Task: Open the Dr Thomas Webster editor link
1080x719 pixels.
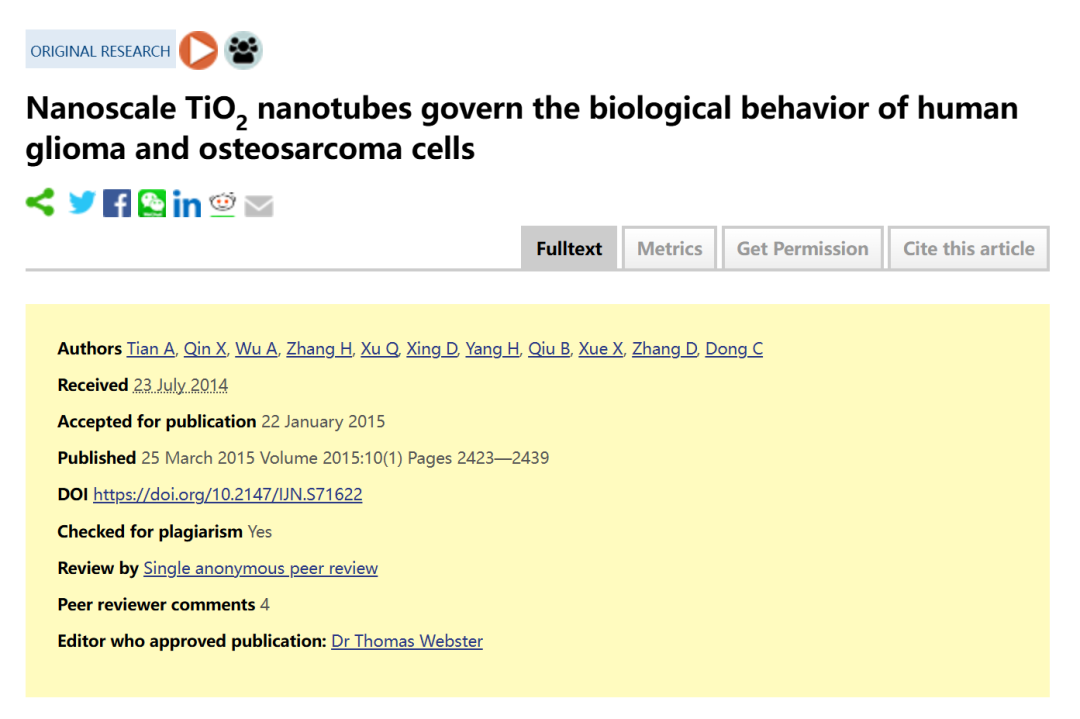Action: (x=407, y=641)
